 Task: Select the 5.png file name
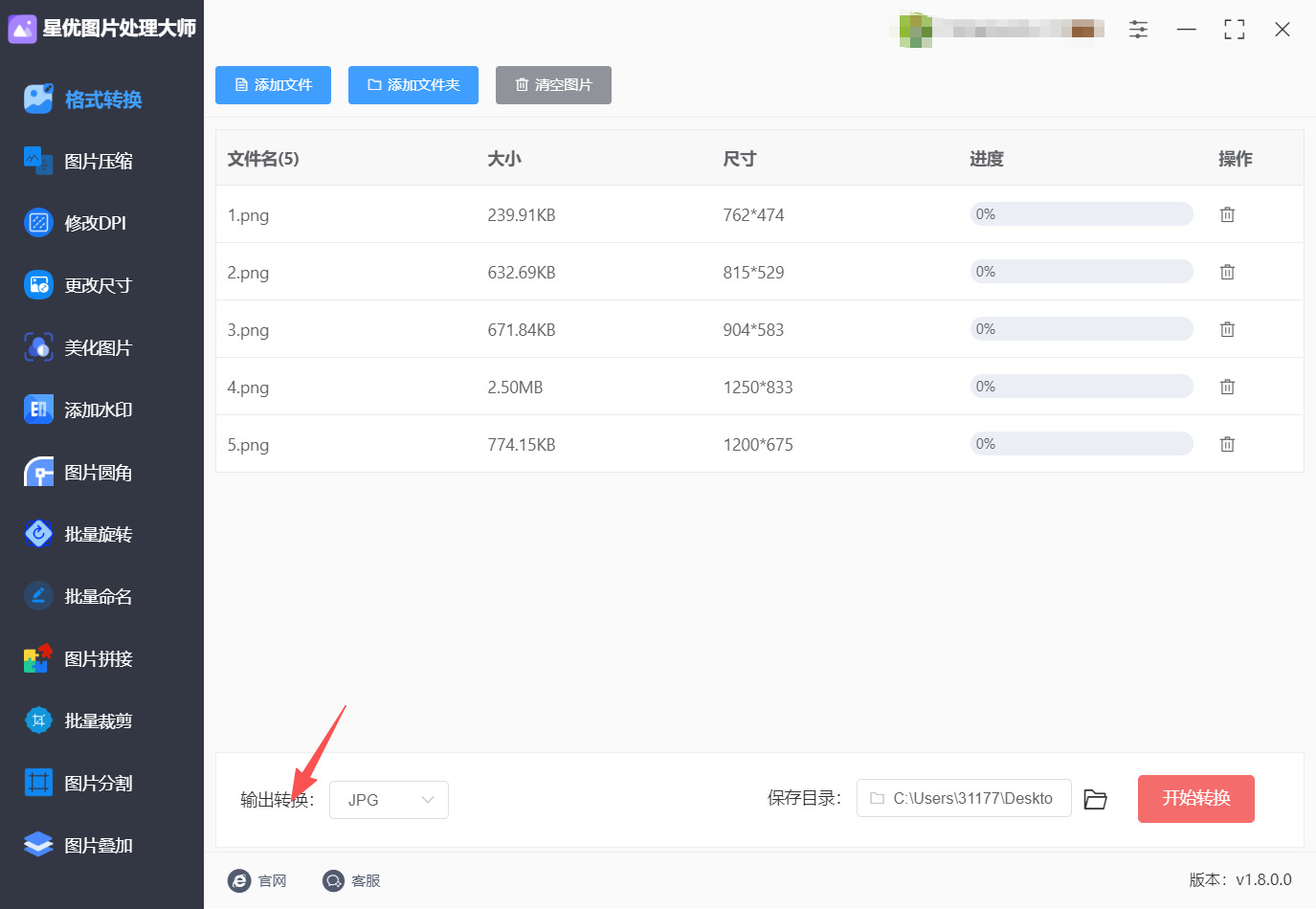[248, 445]
